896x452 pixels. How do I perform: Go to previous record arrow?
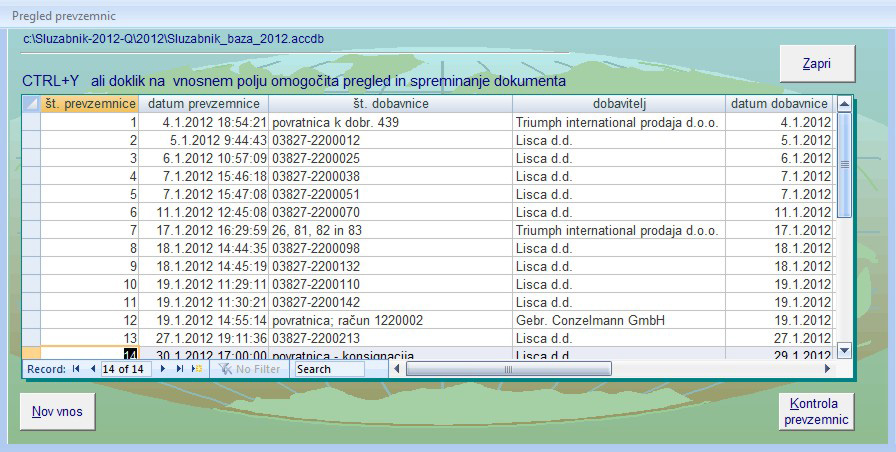pos(93,369)
